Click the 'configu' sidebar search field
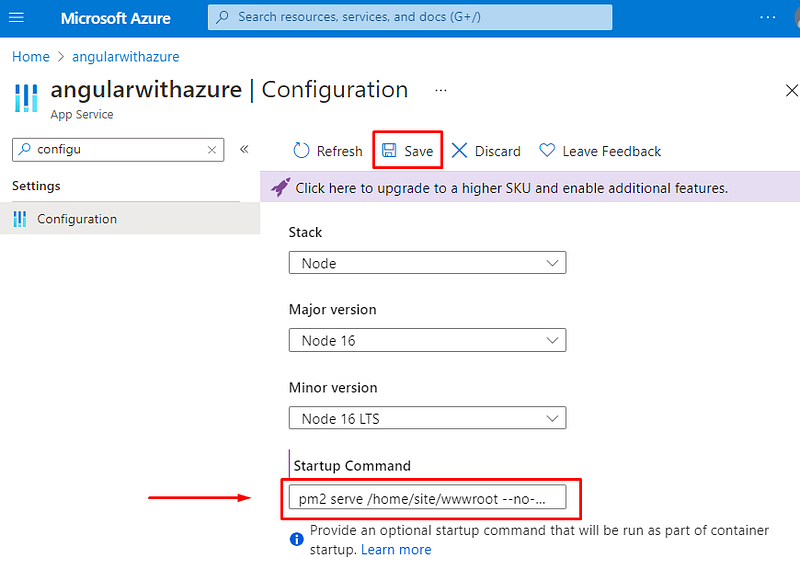The width and height of the screenshot is (800, 579). coord(118,149)
